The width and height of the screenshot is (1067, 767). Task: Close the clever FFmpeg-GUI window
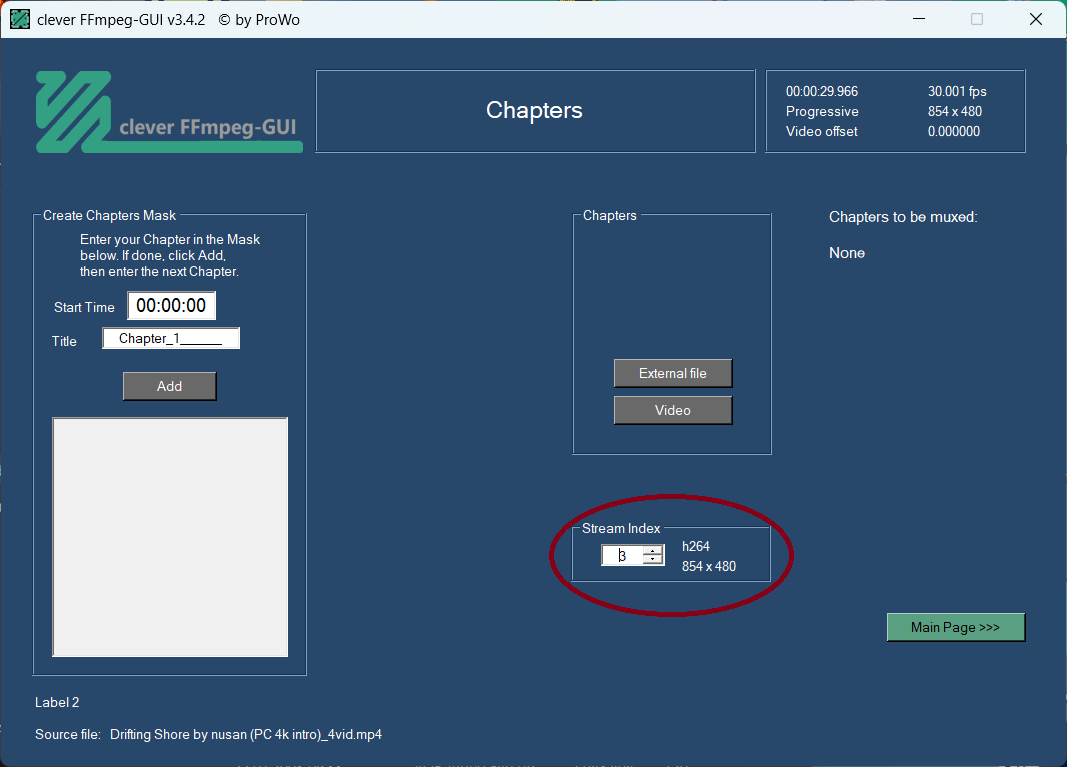tap(1036, 19)
